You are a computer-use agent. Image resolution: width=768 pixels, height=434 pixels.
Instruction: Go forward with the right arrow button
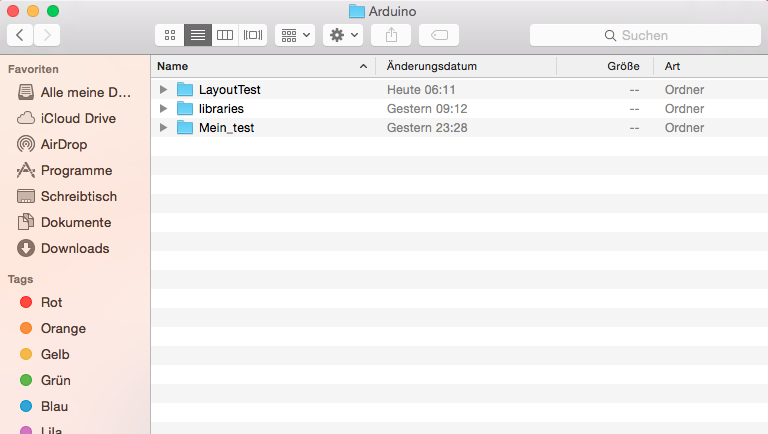click(47, 35)
